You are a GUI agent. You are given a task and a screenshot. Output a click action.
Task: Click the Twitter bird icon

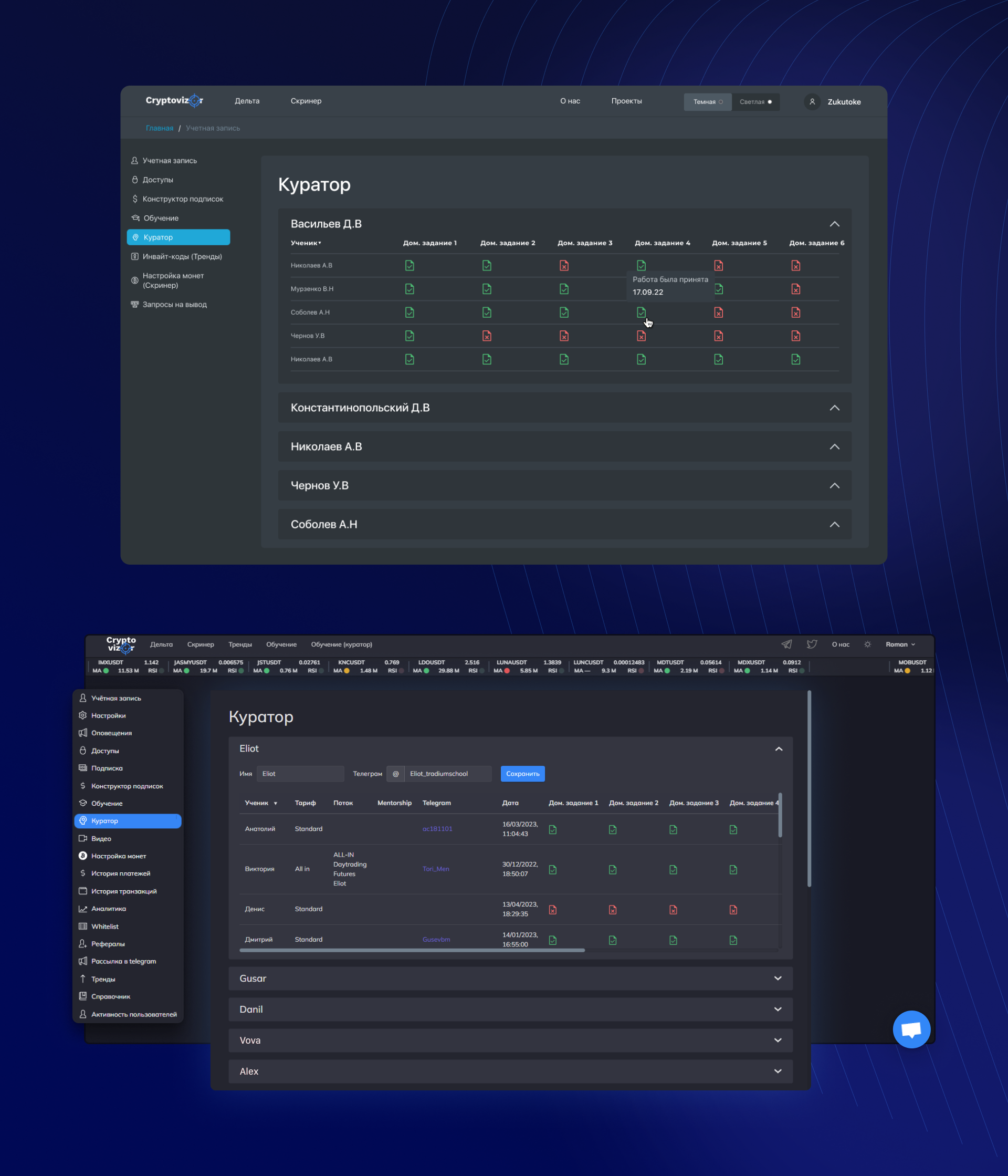point(812,644)
